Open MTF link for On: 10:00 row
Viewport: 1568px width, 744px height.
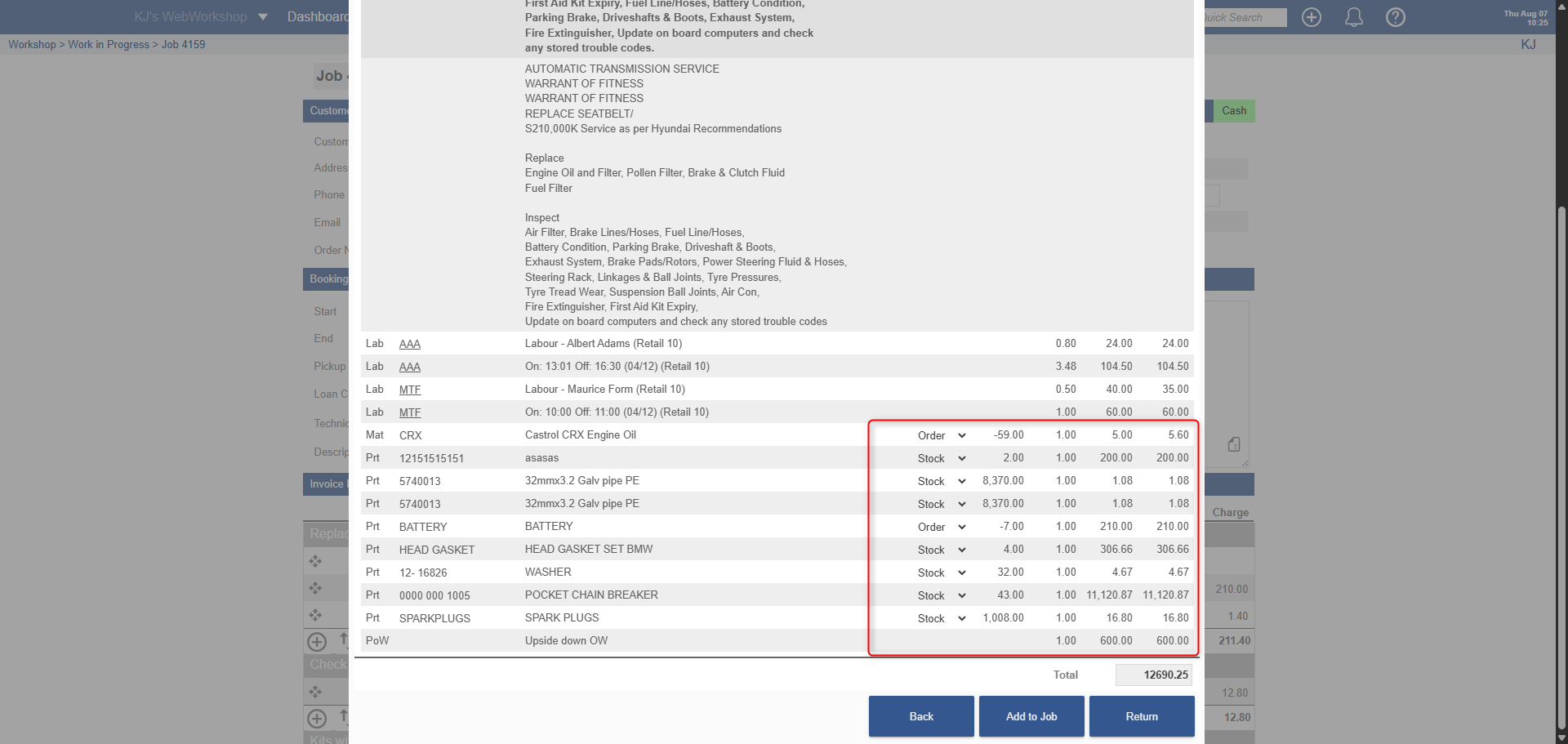[x=410, y=412]
